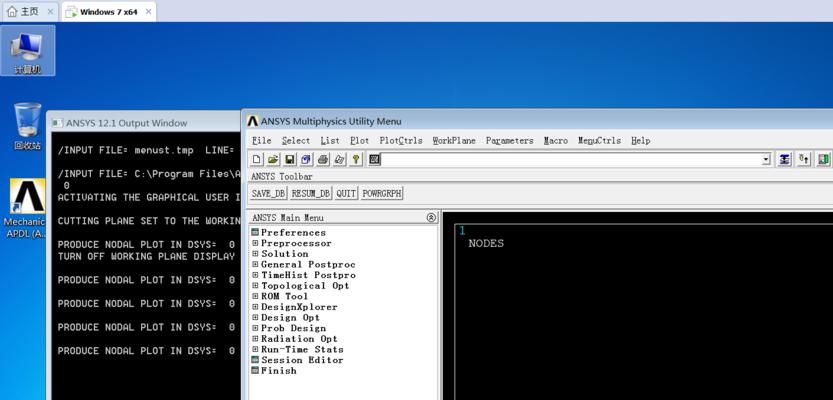
Task: Click the POWRGRPH toolbar button
Action: tap(381, 194)
